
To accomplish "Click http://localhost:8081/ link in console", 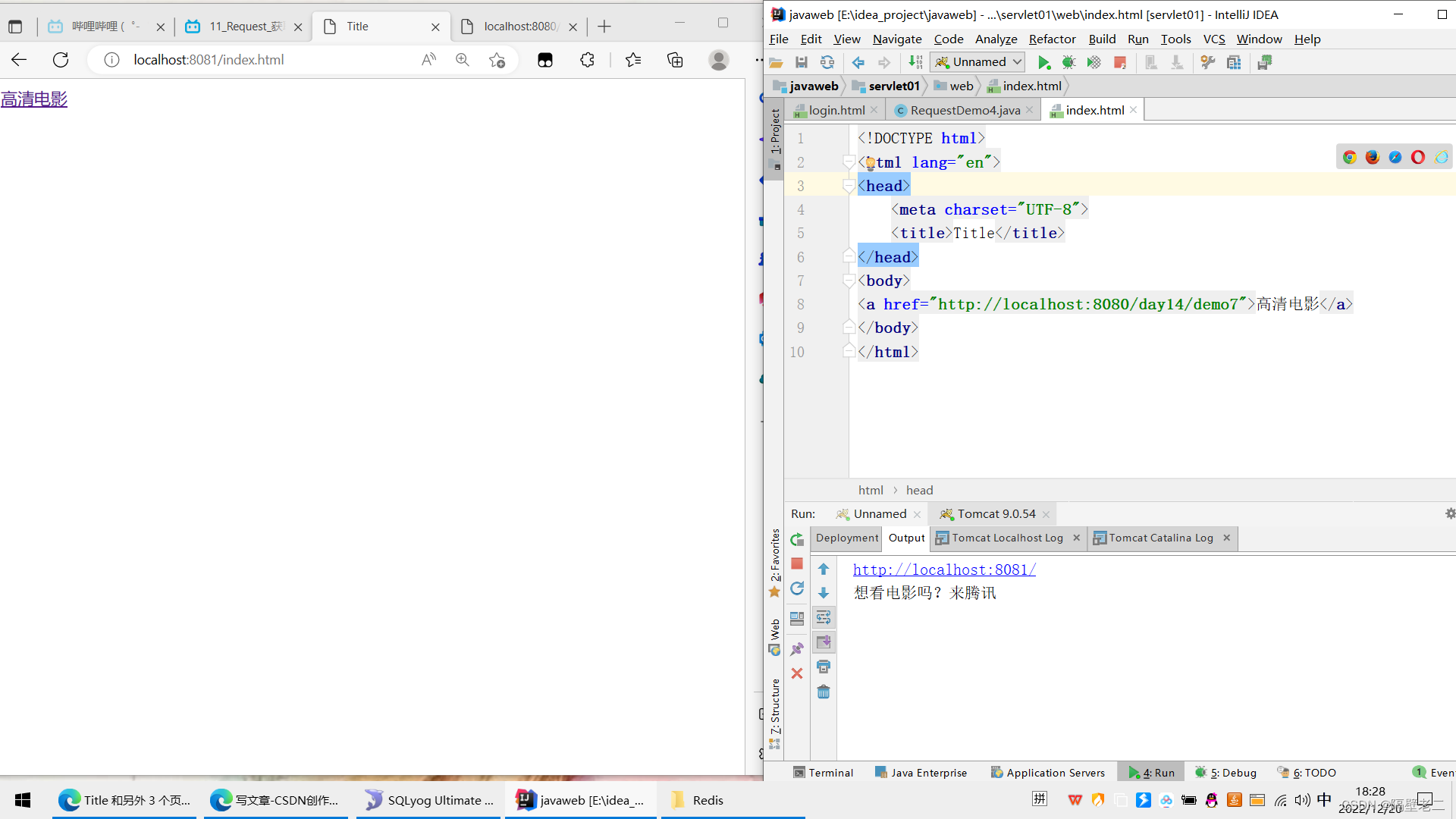I will (x=944, y=570).
